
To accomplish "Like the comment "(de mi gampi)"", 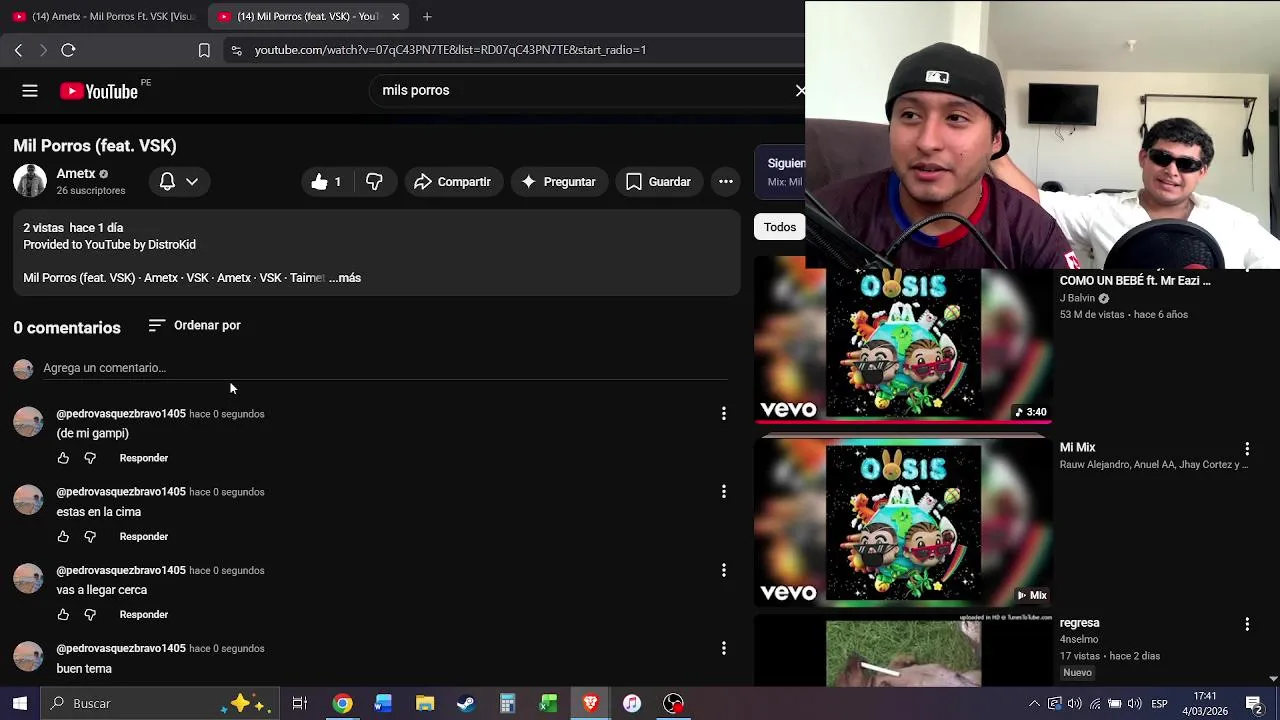I will (63, 458).
